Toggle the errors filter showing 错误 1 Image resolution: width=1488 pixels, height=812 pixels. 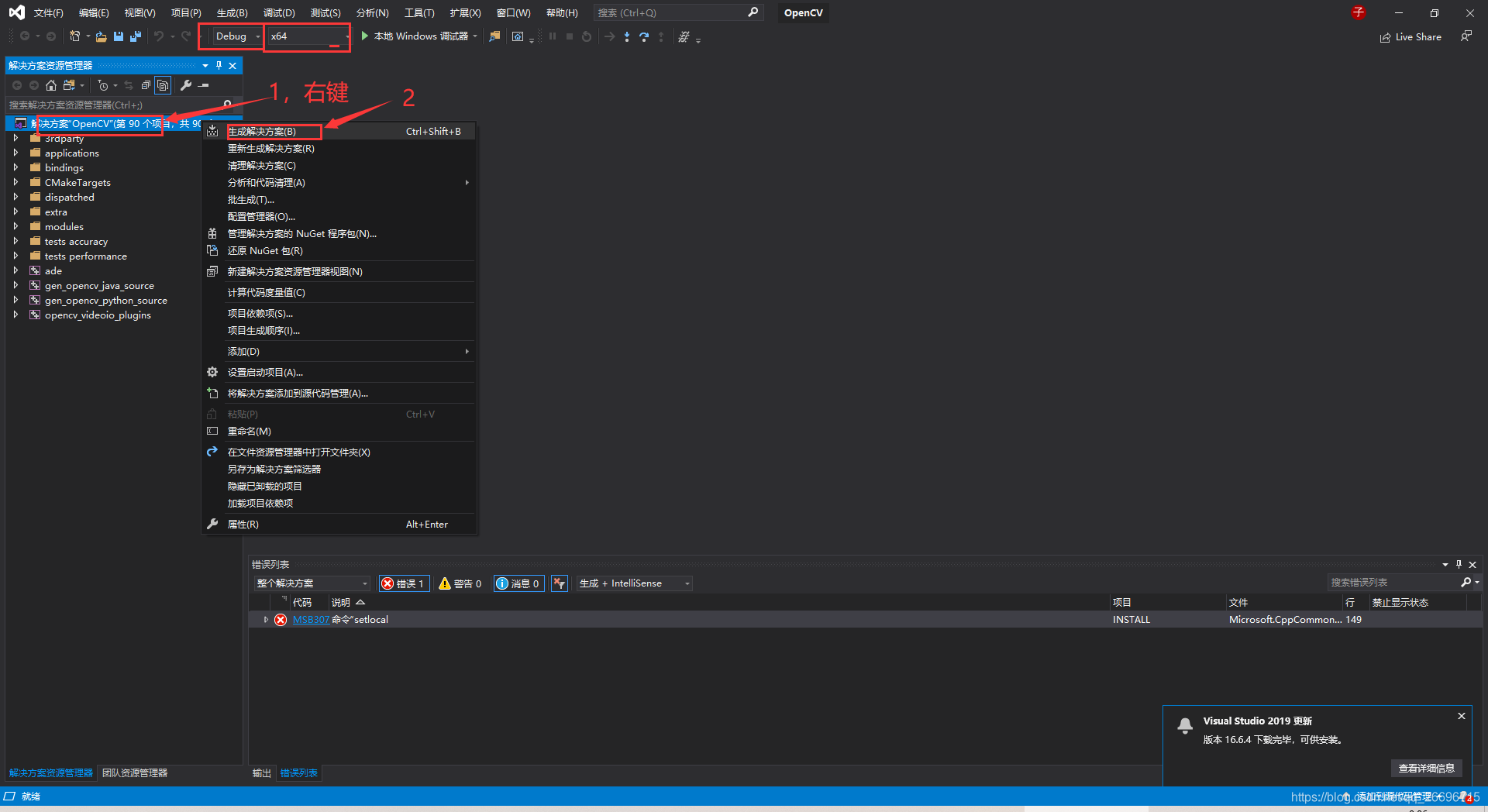pyautogui.click(x=405, y=583)
